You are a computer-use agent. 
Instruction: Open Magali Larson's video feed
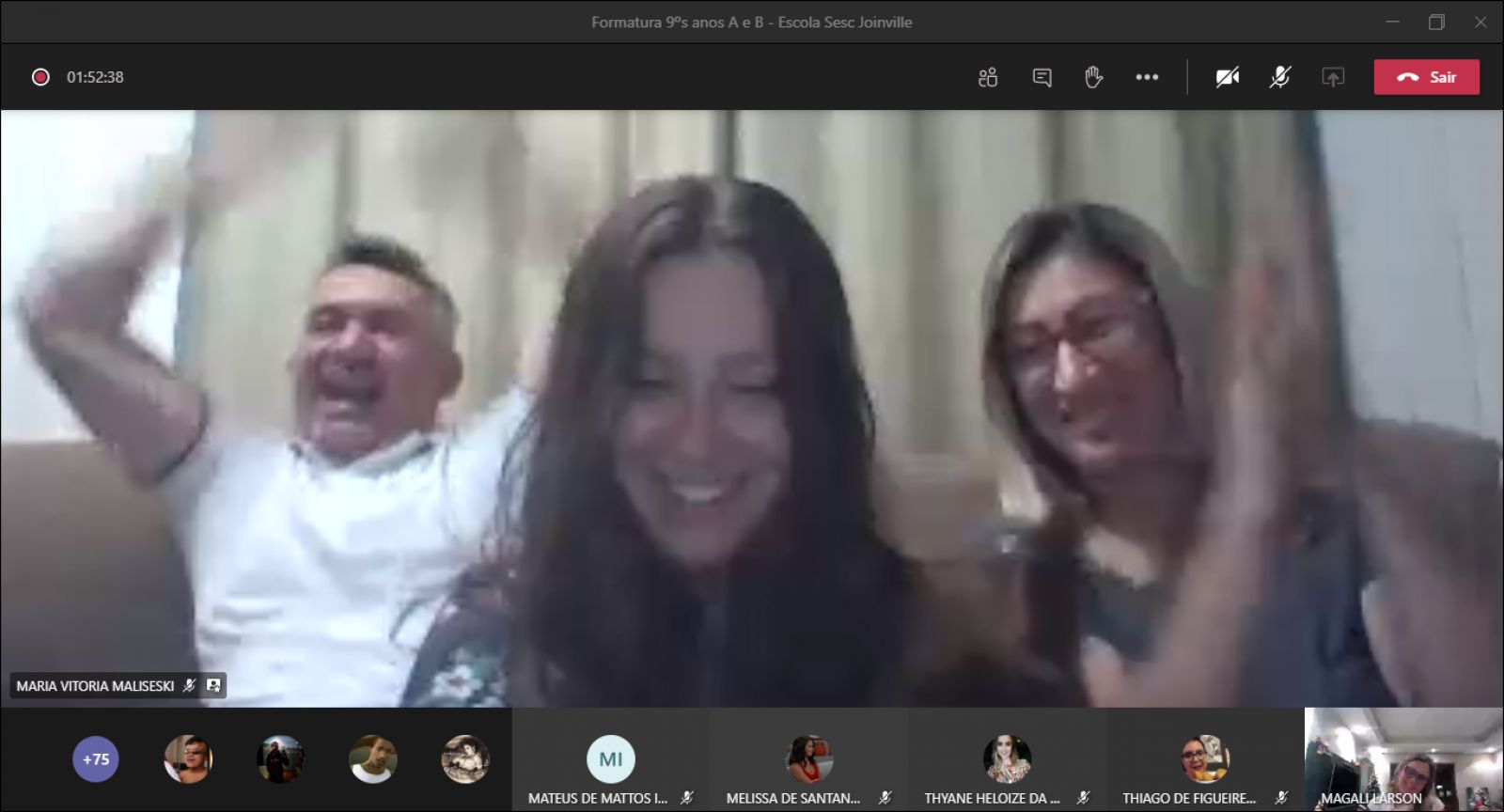(1403, 759)
